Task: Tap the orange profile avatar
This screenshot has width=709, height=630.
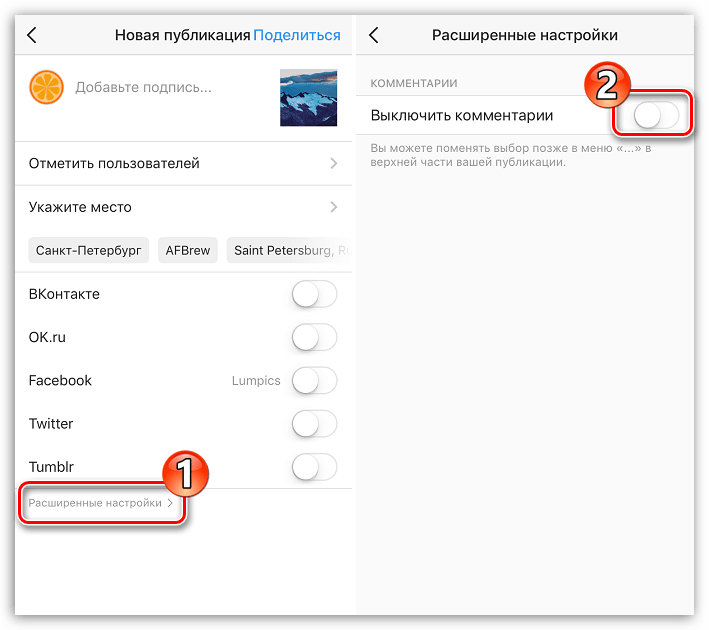Action: click(46, 87)
